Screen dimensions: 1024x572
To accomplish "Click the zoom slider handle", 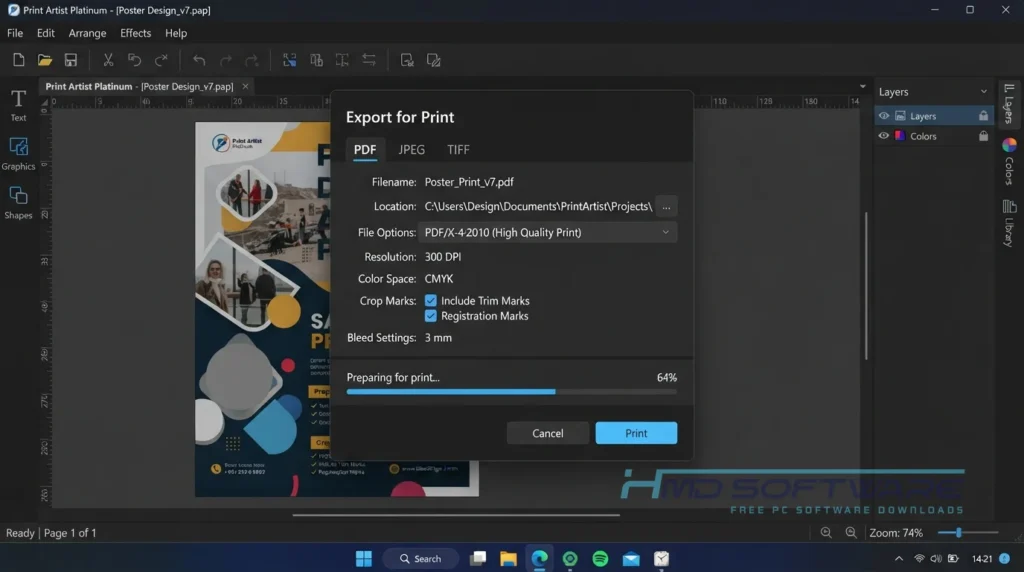I will (959, 533).
